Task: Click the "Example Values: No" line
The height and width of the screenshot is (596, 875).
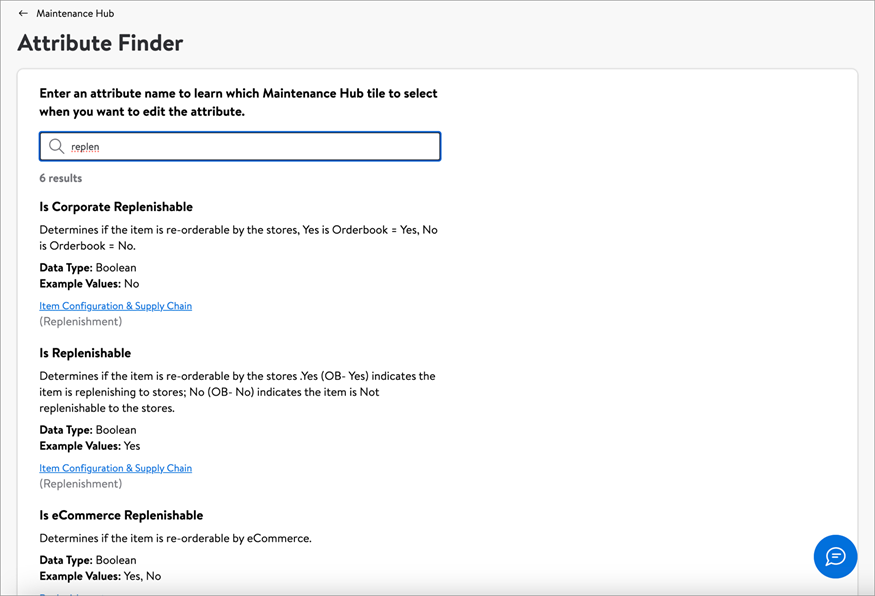Action: pos(89,284)
